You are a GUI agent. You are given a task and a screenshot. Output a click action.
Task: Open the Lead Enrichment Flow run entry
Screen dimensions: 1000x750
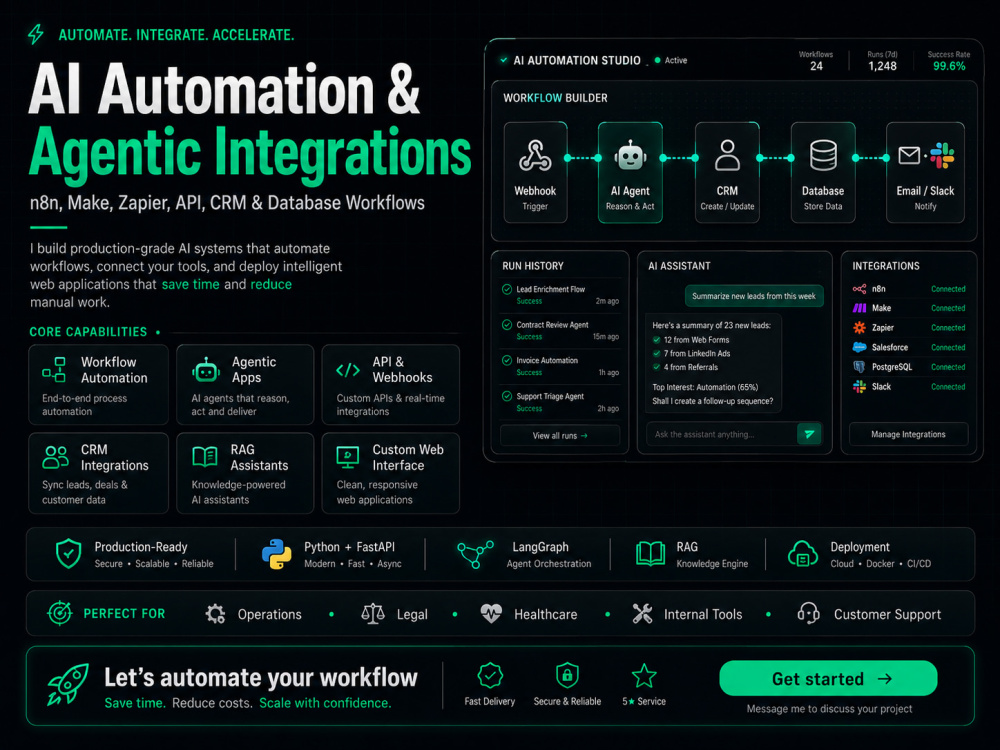pos(560,295)
